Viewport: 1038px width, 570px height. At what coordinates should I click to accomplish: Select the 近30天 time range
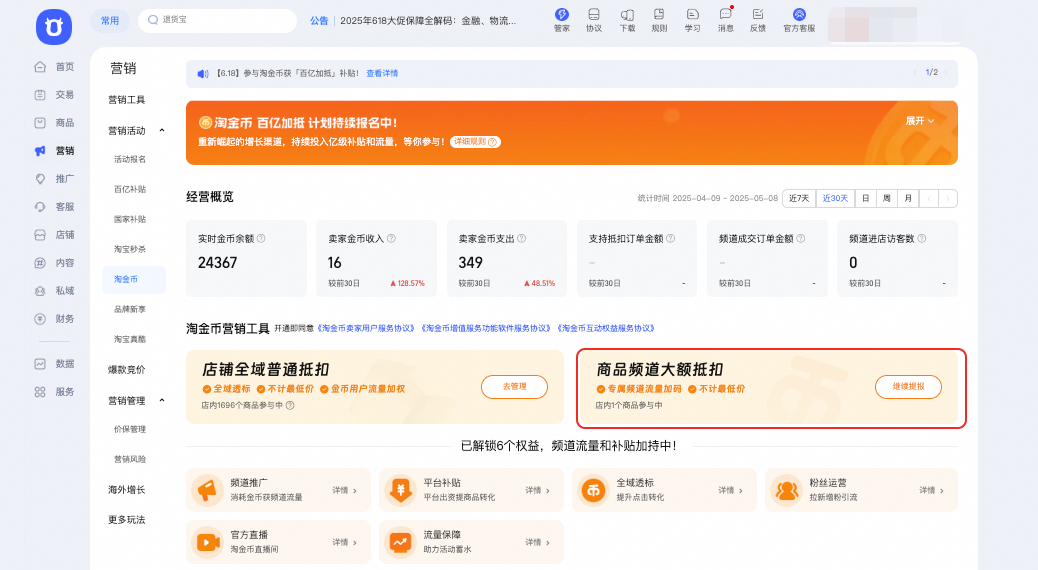tap(835, 199)
